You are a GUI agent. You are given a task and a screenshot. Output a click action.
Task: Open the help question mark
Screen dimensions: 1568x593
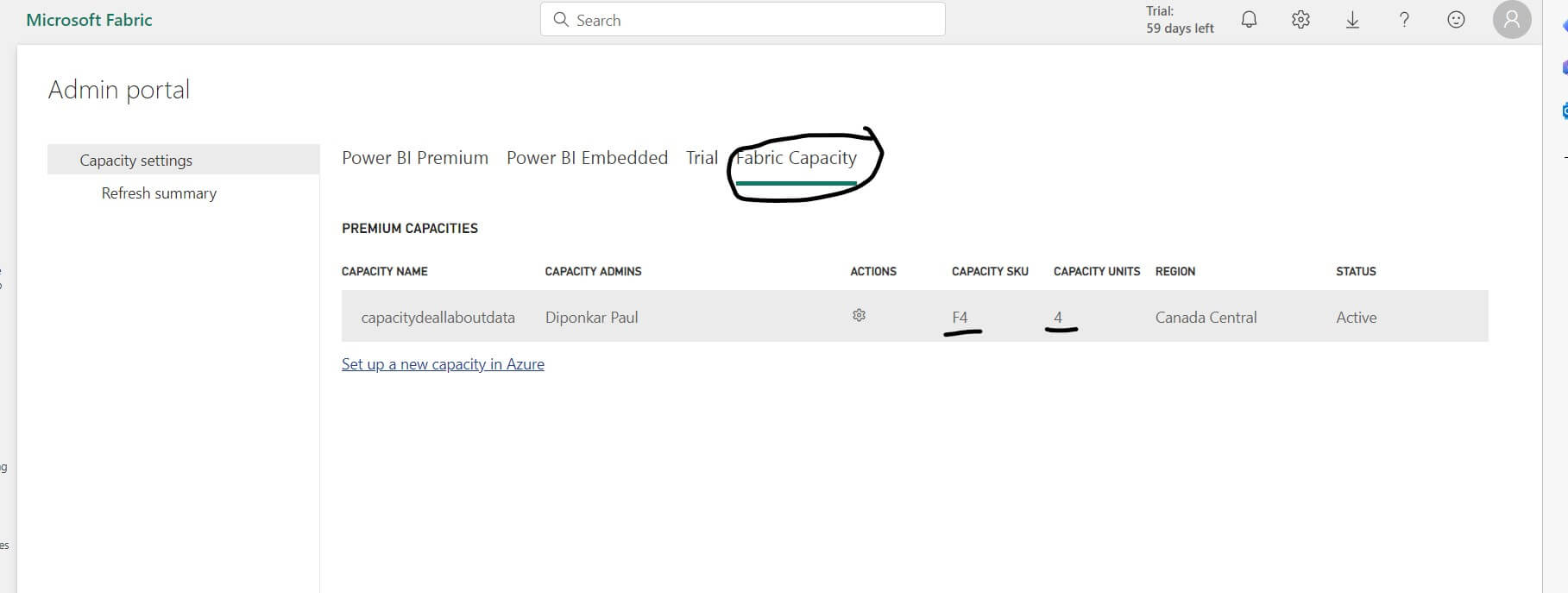click(x=1404, y=20)
